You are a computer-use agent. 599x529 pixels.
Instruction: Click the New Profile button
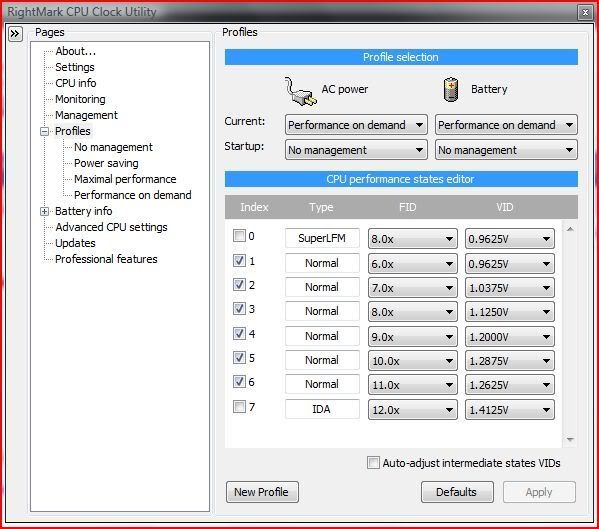[x=262, y=492]
